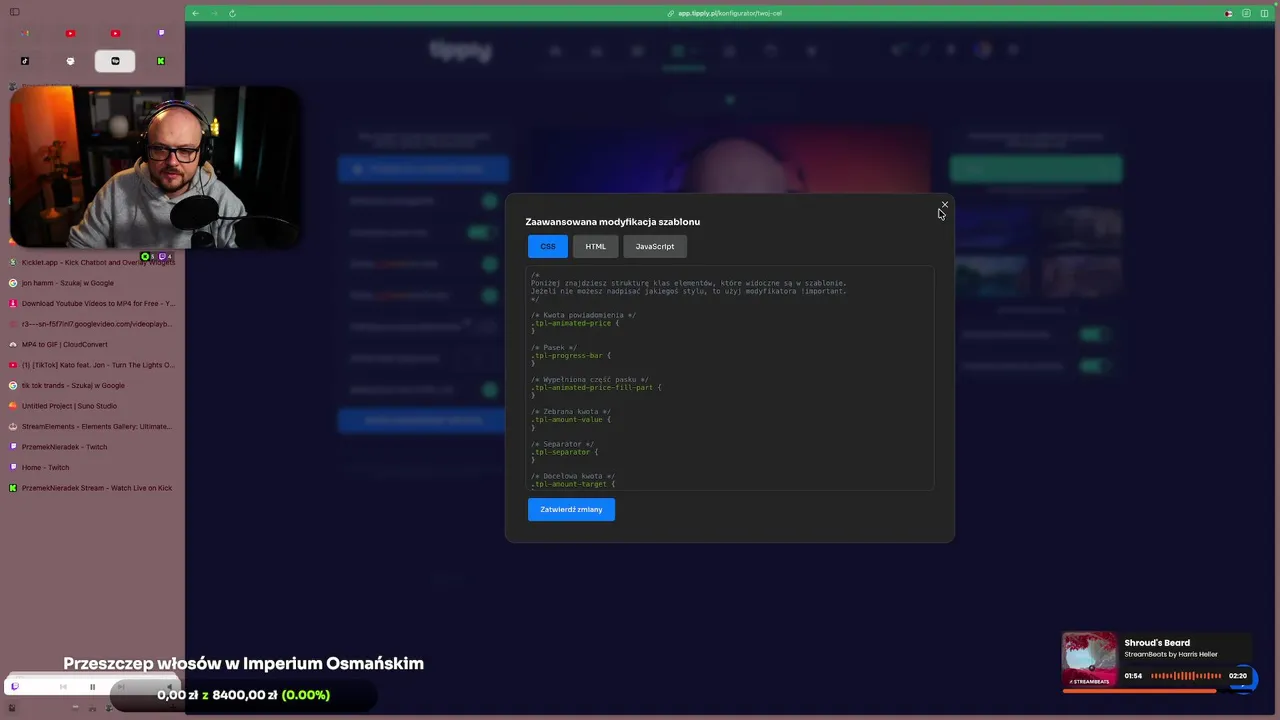
Task: Open the white pinned tab beside TikTok
Action: pyautogui.click(x=70, y=61)
